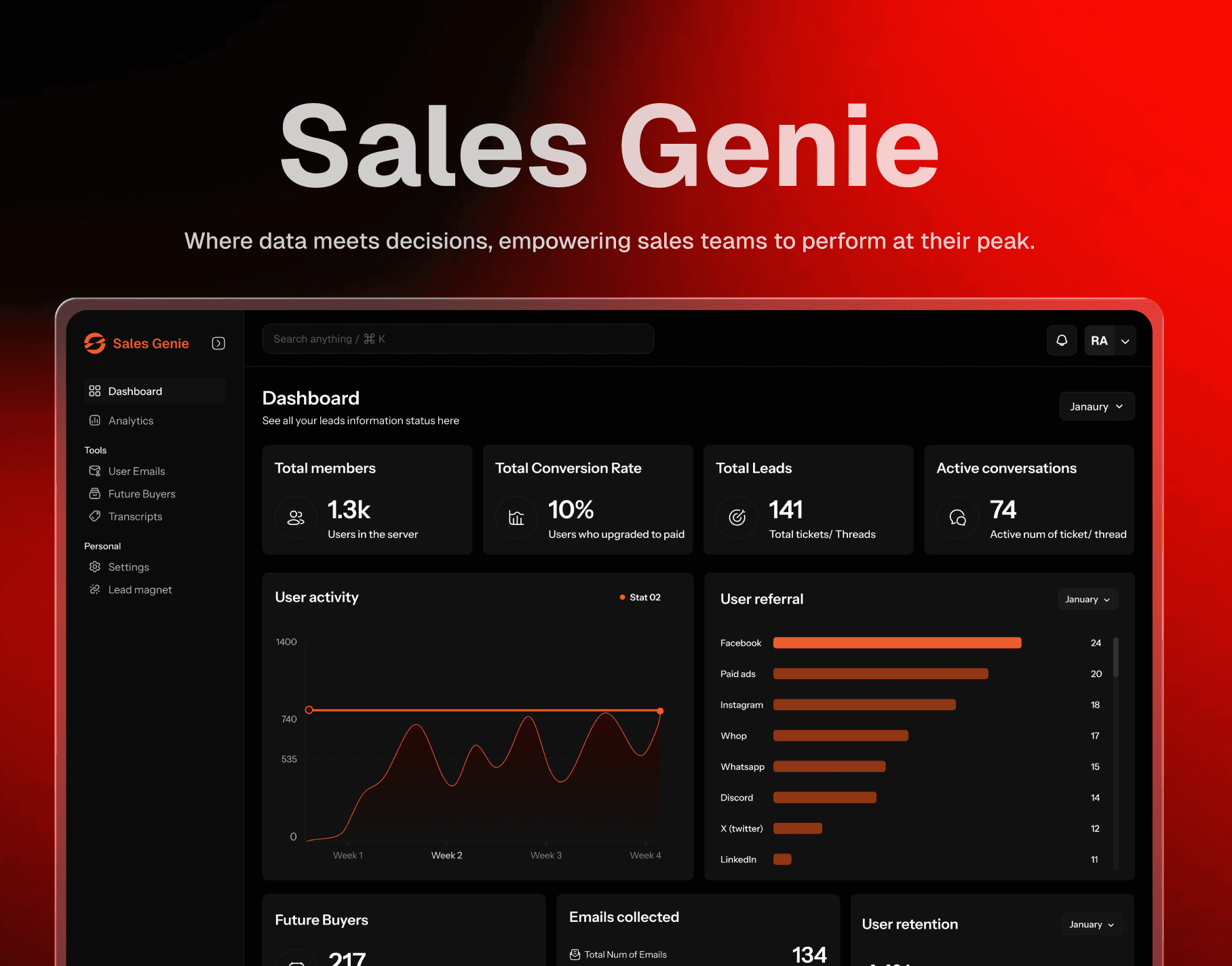Screen dimensions: 1232x966
Task: Click the Total Conversion Rate chart icon
Action: [516, 518]
